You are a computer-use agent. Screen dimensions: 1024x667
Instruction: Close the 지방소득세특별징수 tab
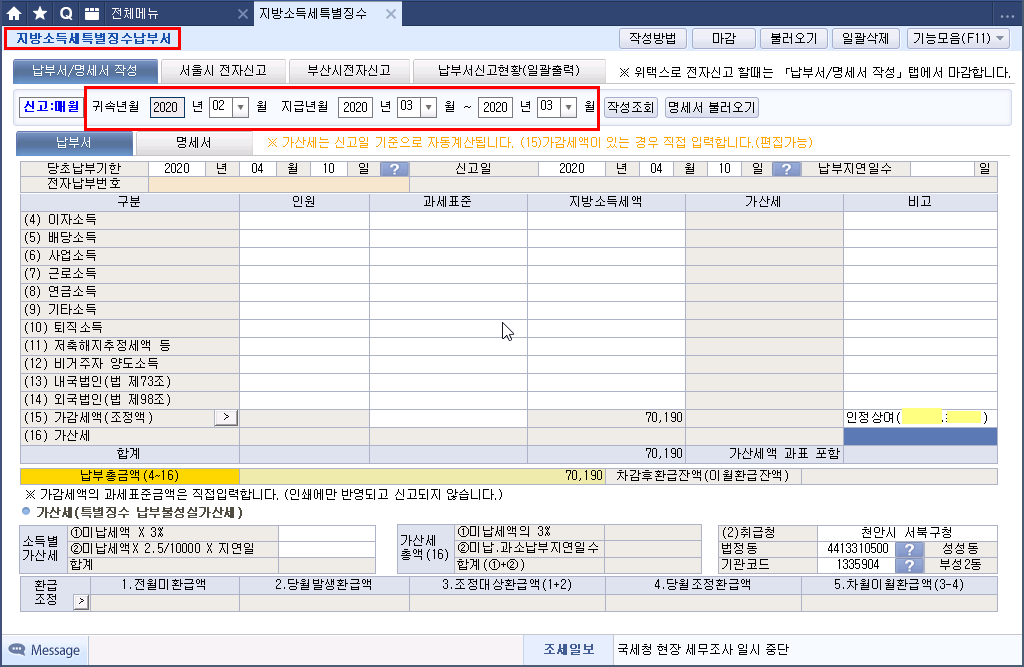click(x=391, y=14)
